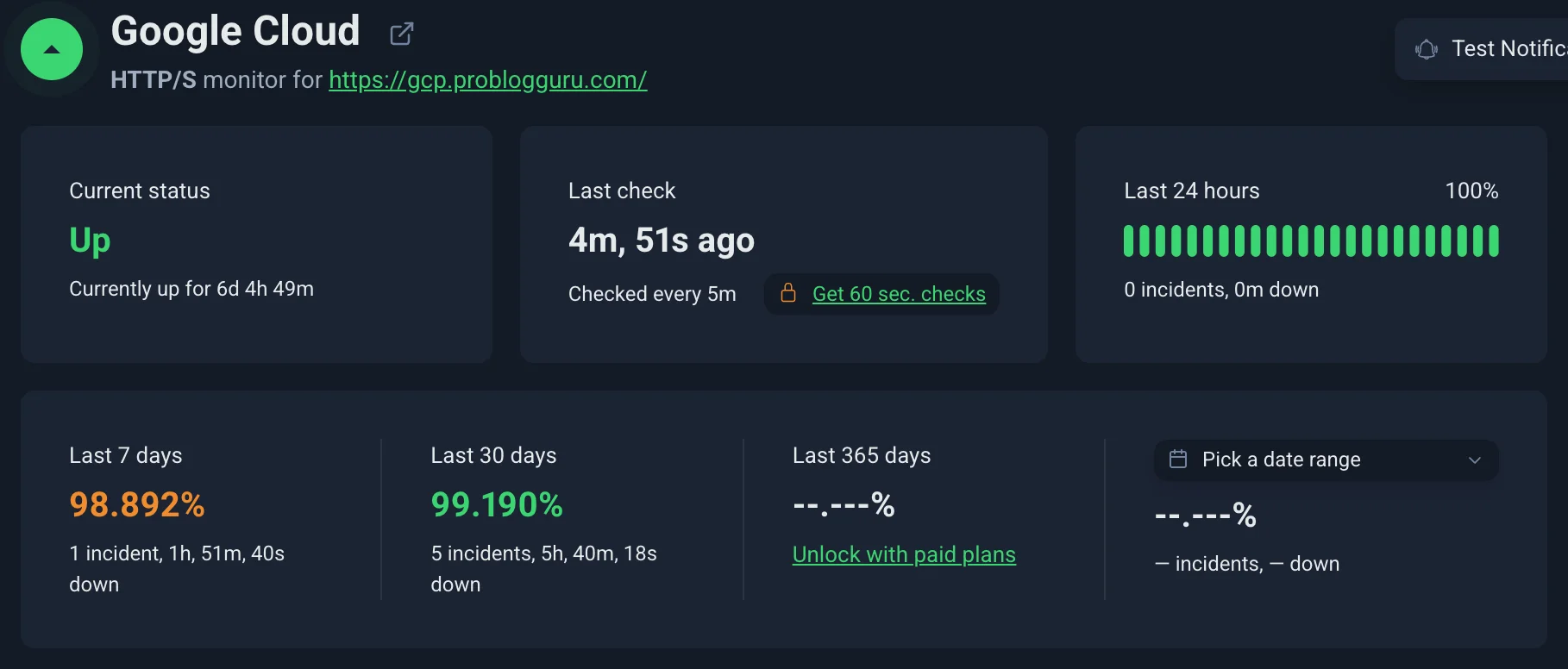The image size is (1568, 669).
Task: Click the Google Cloud monitor title
Action: coord(235,32)
